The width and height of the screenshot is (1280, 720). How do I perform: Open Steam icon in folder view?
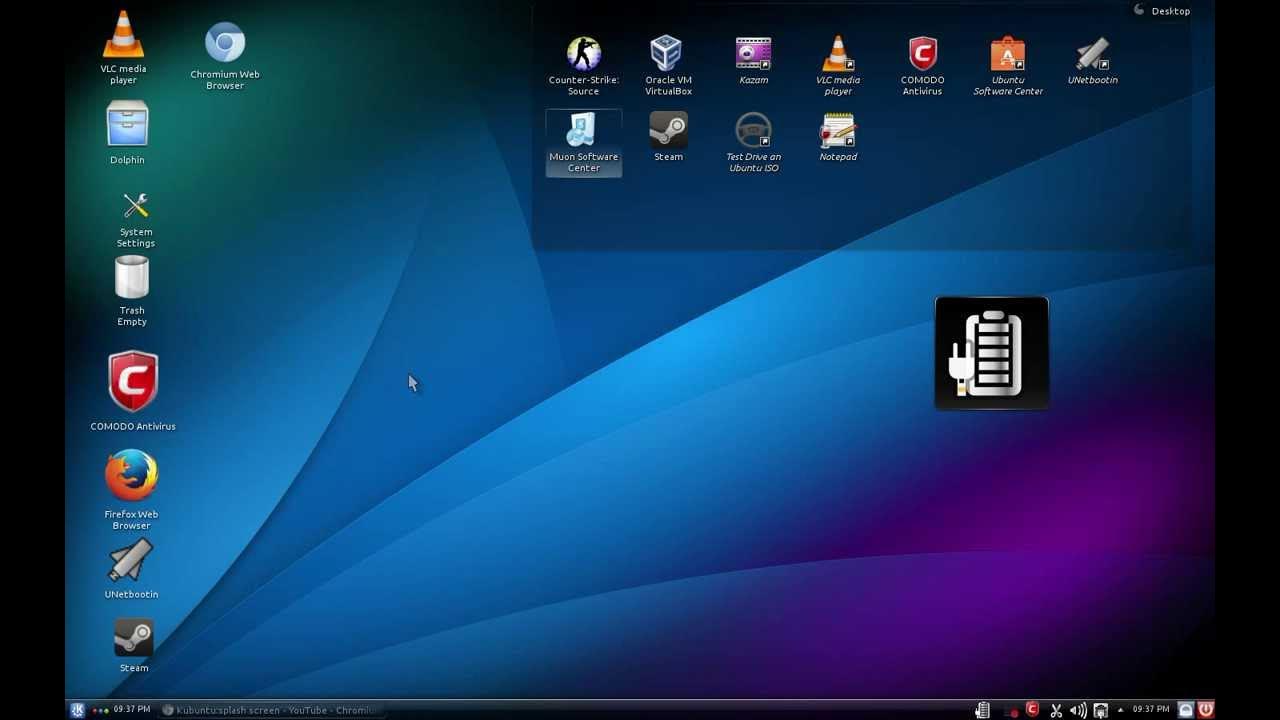(x=668, y=137)
